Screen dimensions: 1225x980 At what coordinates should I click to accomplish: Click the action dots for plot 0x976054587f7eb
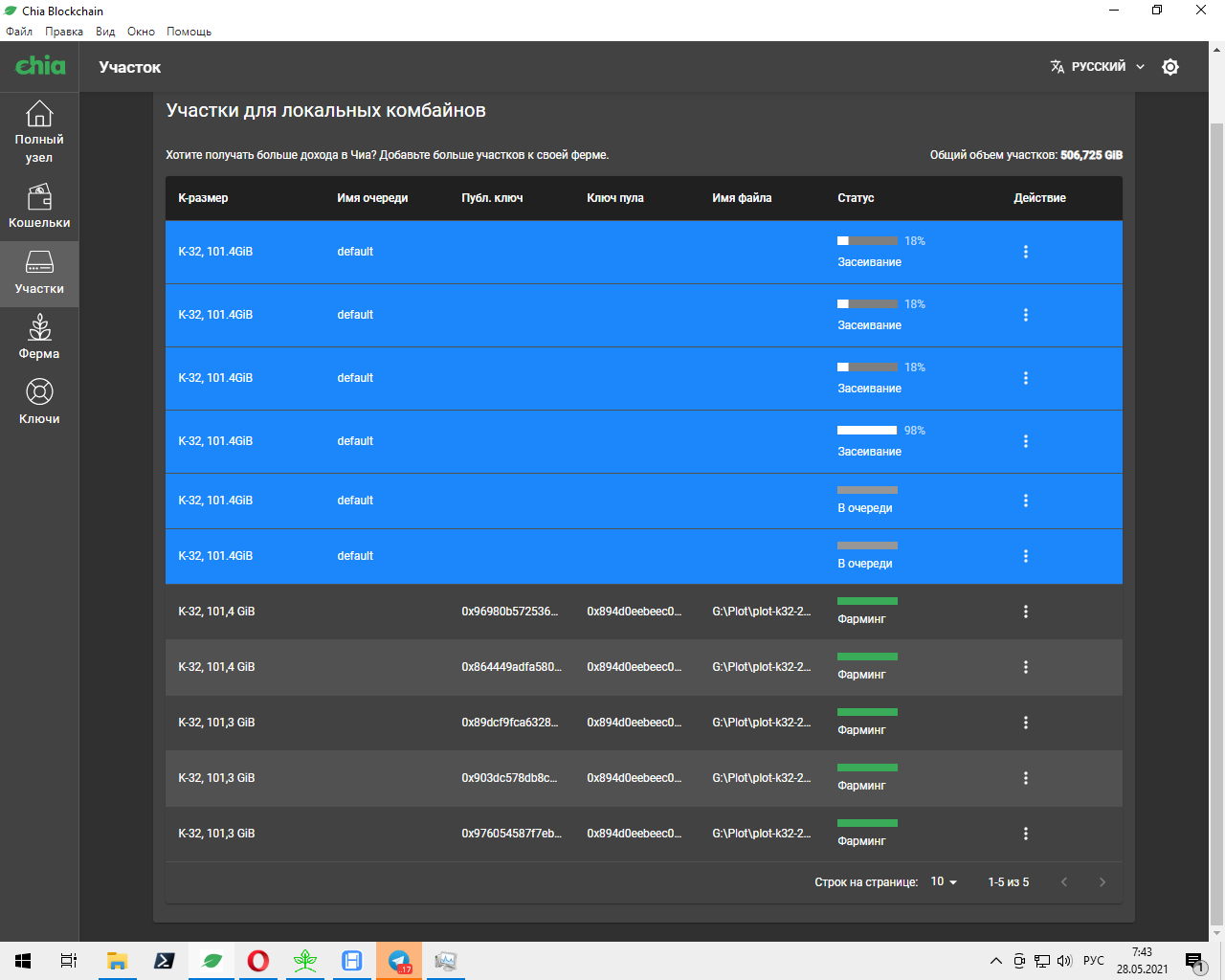click(x=1026, y=834)
